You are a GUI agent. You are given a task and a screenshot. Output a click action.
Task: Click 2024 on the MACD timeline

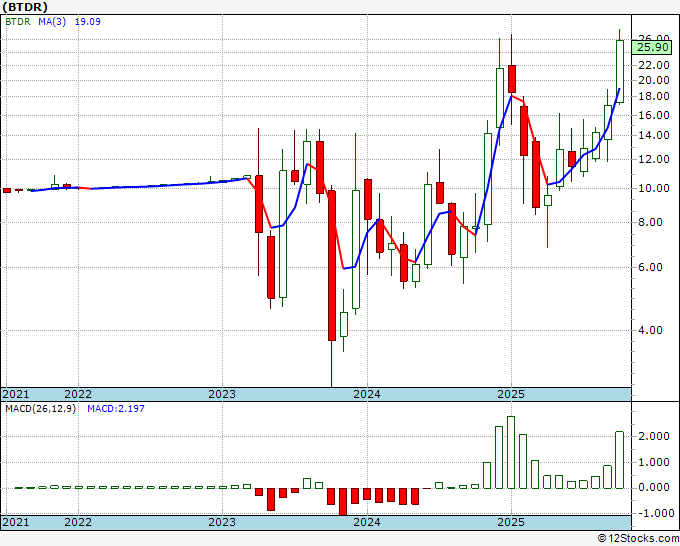[x=367, y=522]
